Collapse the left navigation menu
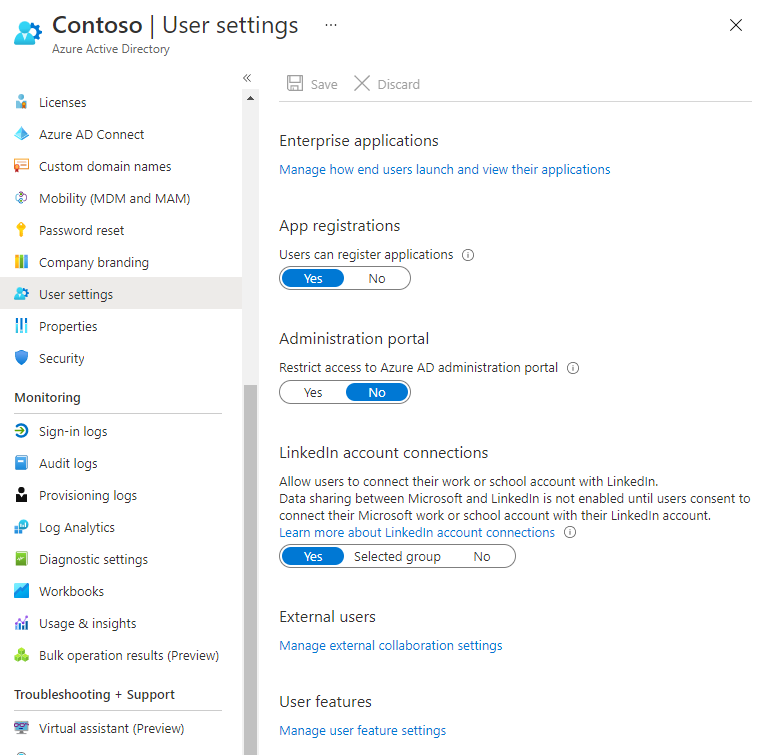 247,78
